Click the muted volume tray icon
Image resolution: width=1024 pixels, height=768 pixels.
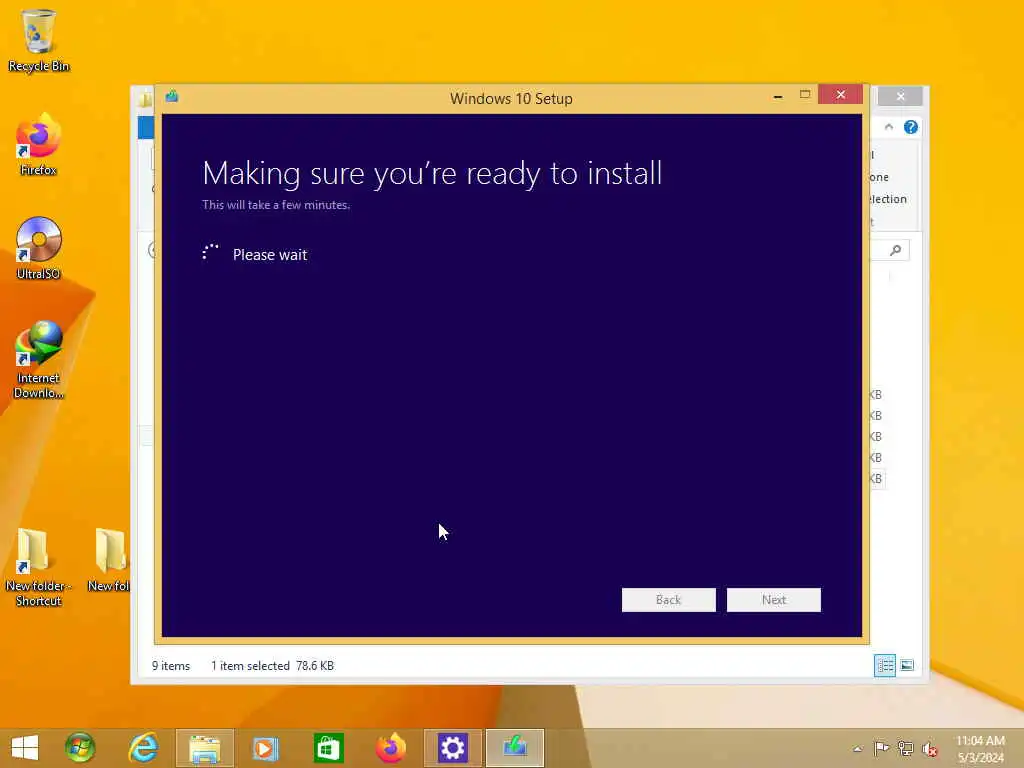tap(929, 749)
